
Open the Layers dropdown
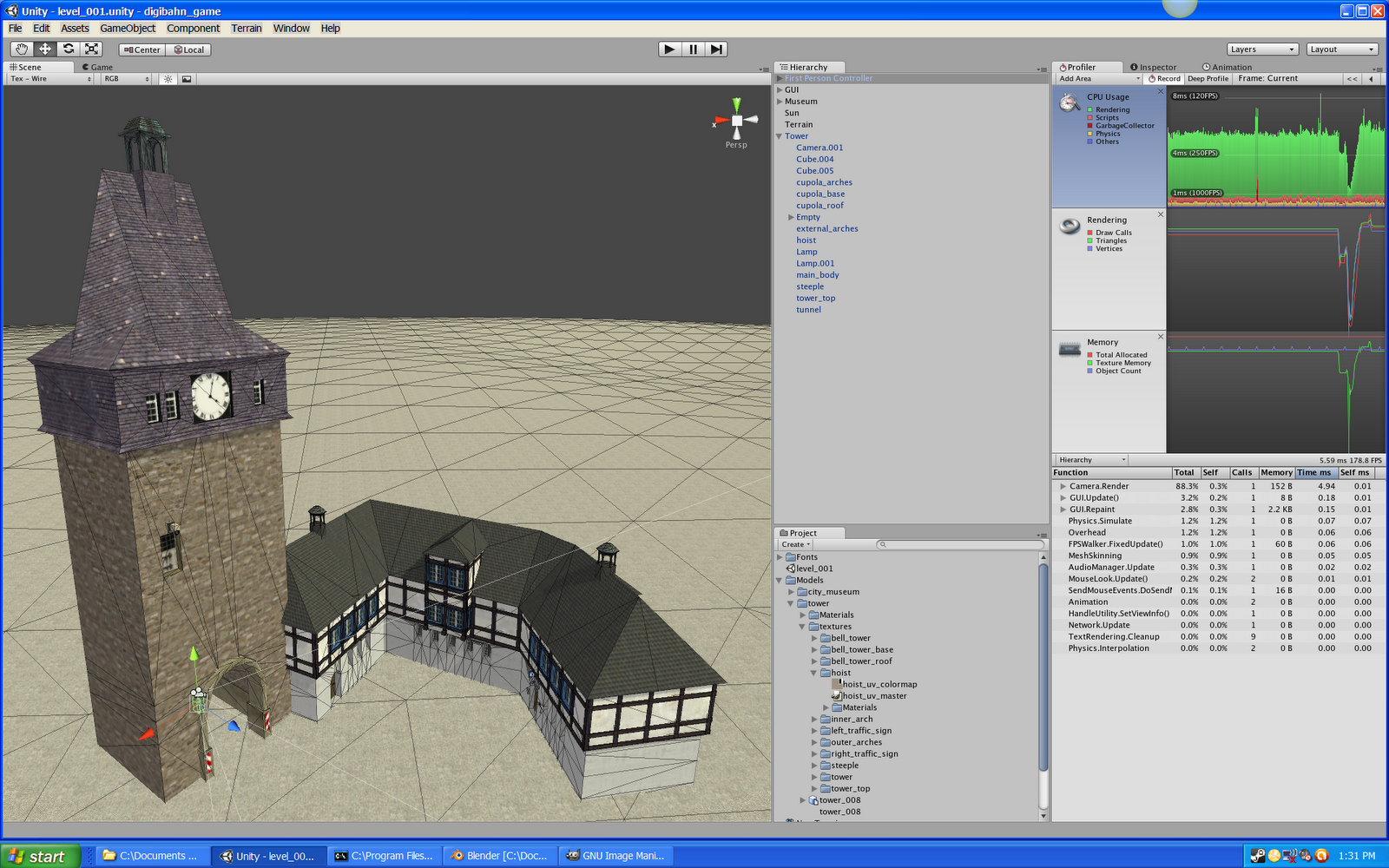tap(1262, 49)
